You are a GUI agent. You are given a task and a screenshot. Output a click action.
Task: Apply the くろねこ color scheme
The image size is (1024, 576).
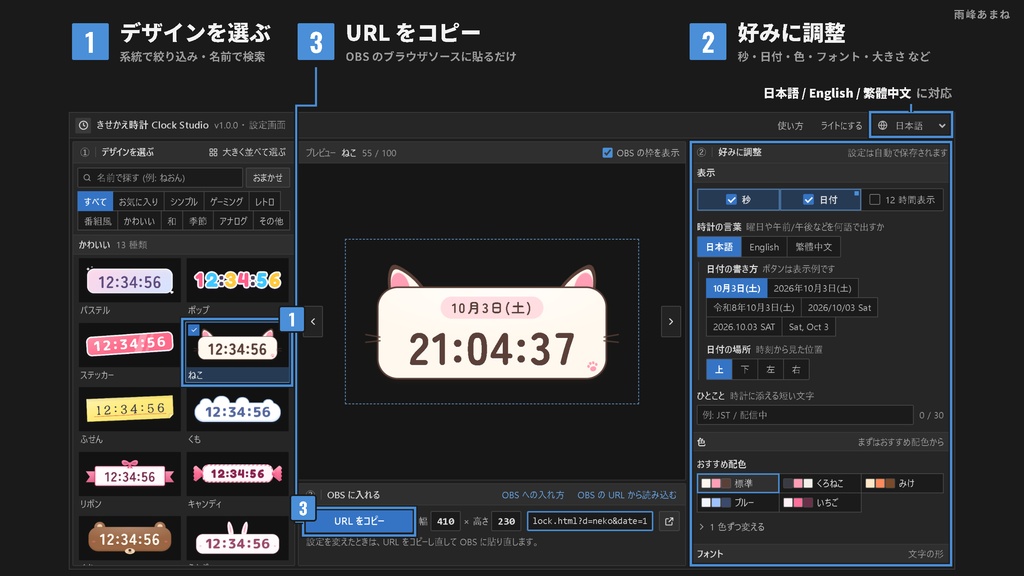[x=820, y=483]
